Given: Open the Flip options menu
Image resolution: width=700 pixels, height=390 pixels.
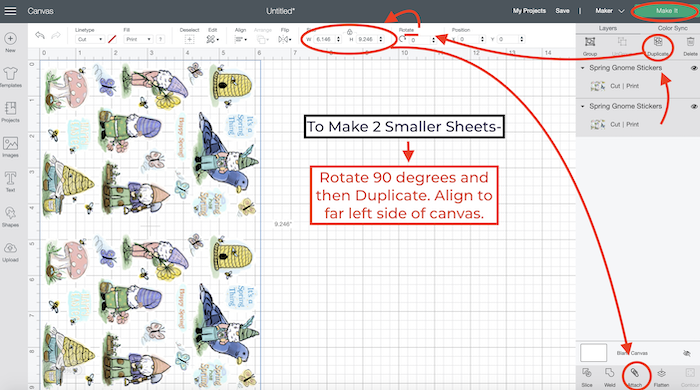Looking at the screenshot, I should click(x=285, y=39).
